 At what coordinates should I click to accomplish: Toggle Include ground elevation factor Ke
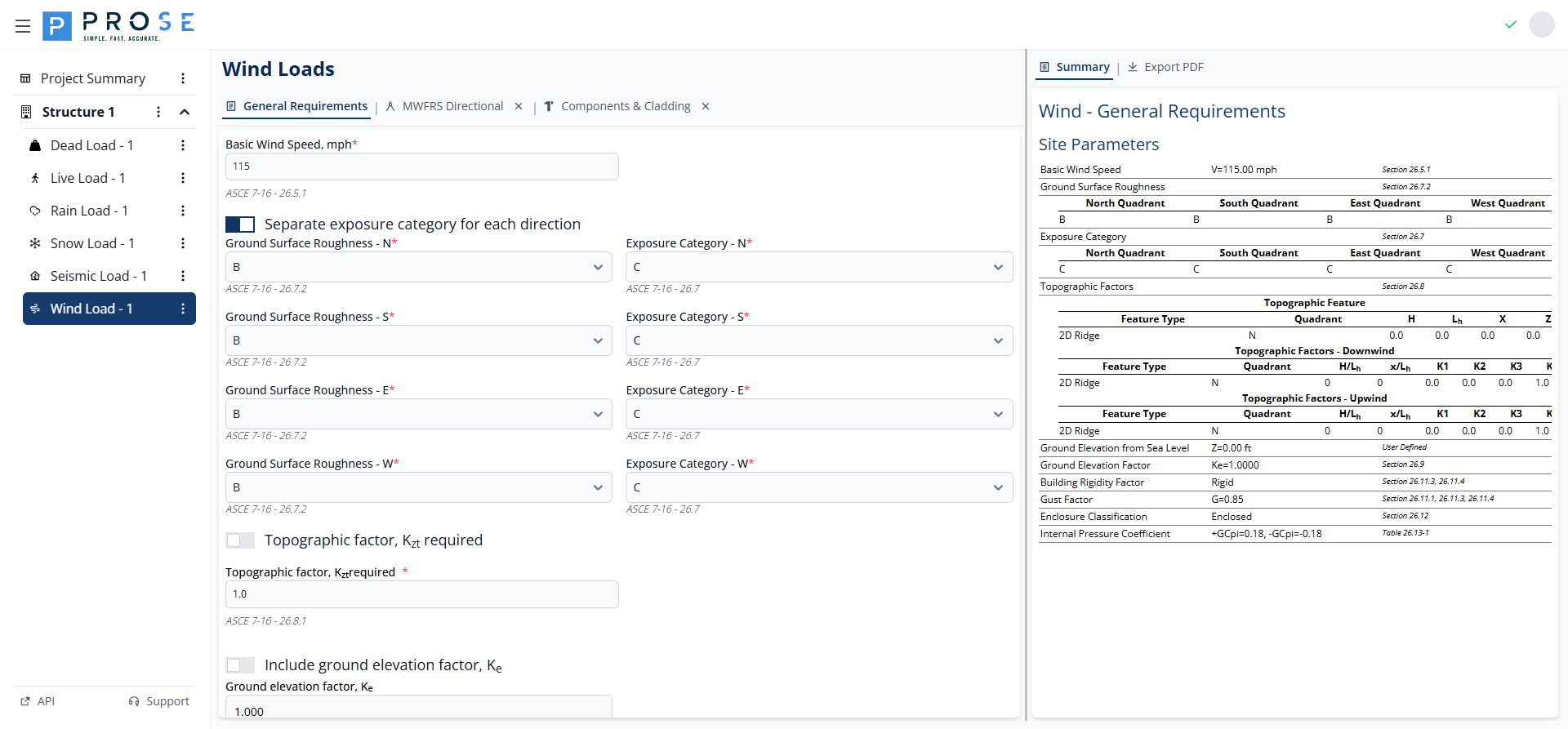click(x=240, y=665)
